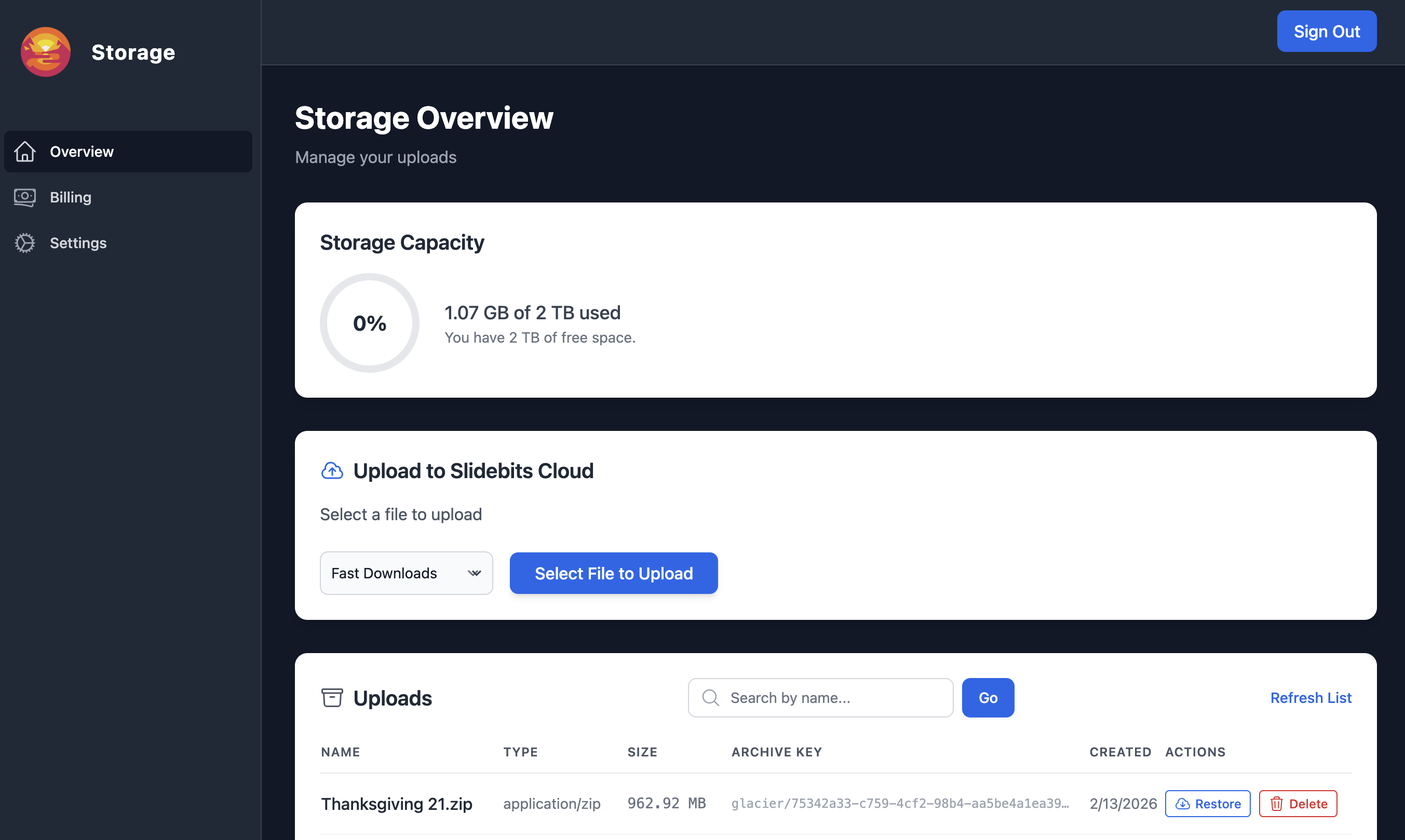The height and width of the screenshot is (840, 1405).
Task: Click the magnifier icon in search field
Action: (x=710, y=697)
